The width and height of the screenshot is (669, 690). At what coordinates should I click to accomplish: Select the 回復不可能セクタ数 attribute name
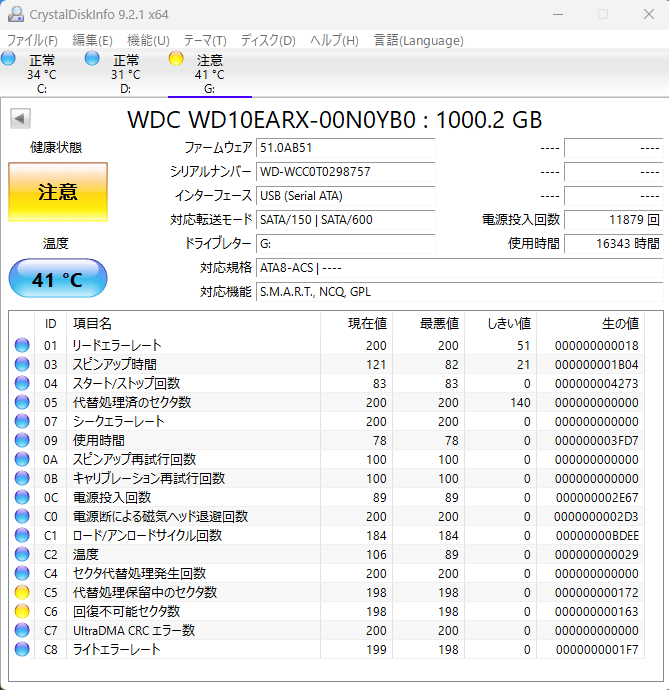(126, 611)
